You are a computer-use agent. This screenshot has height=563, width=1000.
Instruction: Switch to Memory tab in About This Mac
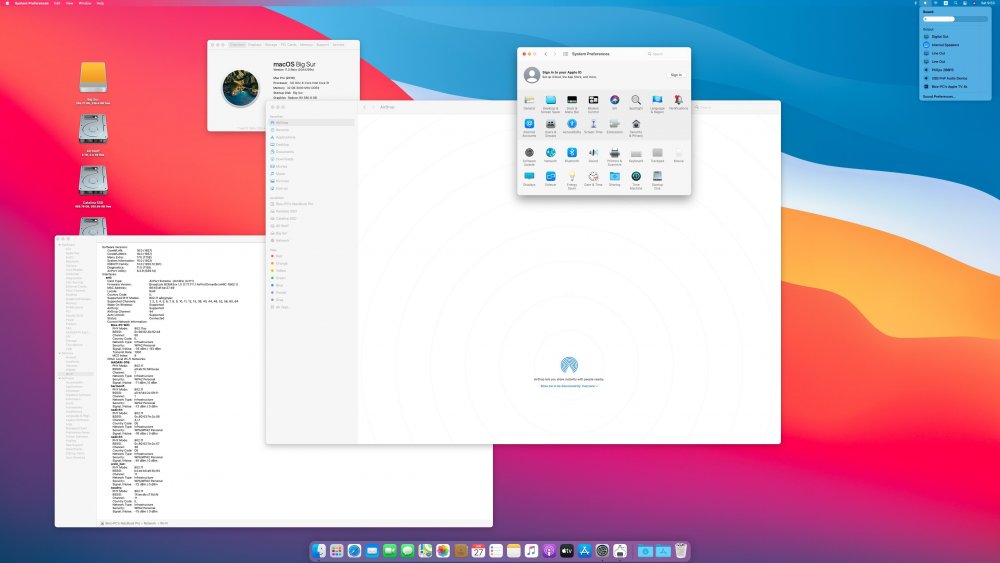tap(306, 45)
